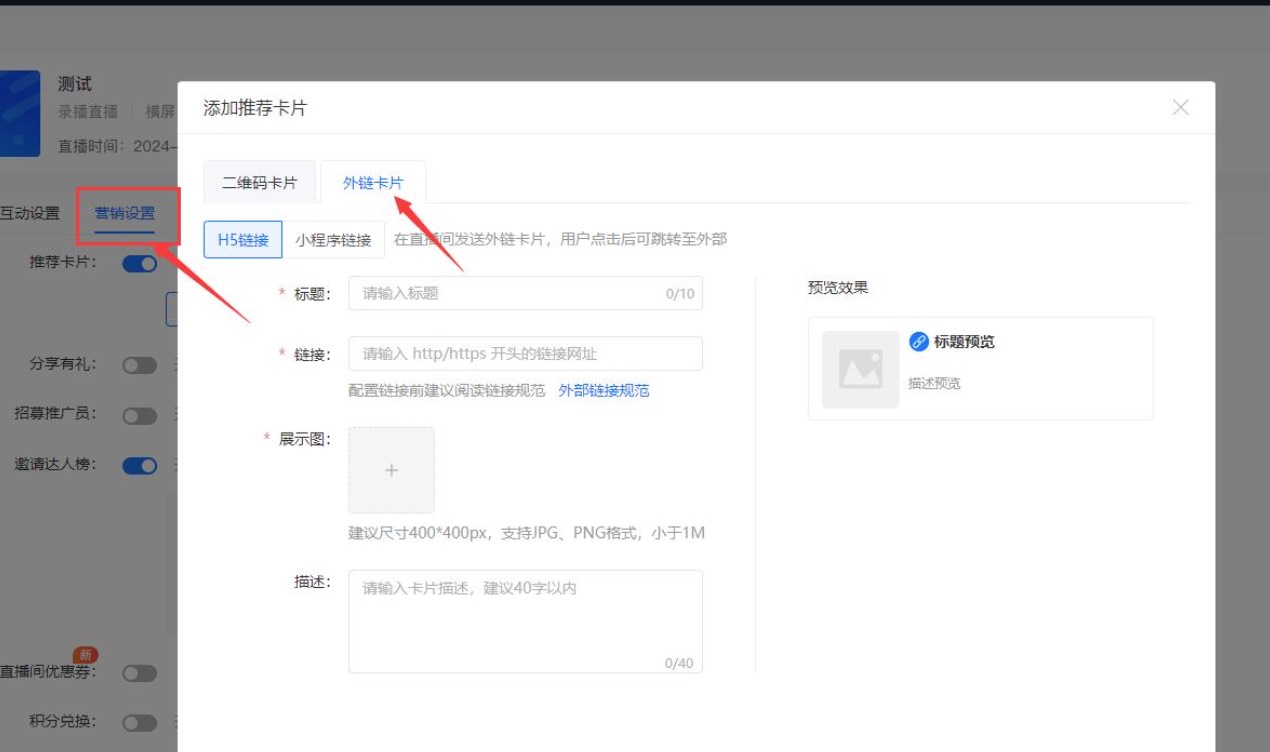
Task: Click the 预览效果 heading
Action: pos(838,288)
